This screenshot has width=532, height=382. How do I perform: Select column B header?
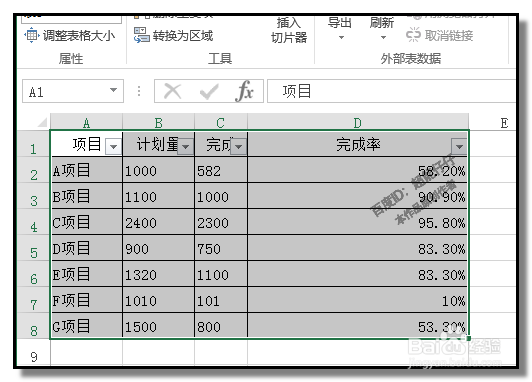(158, 122)
